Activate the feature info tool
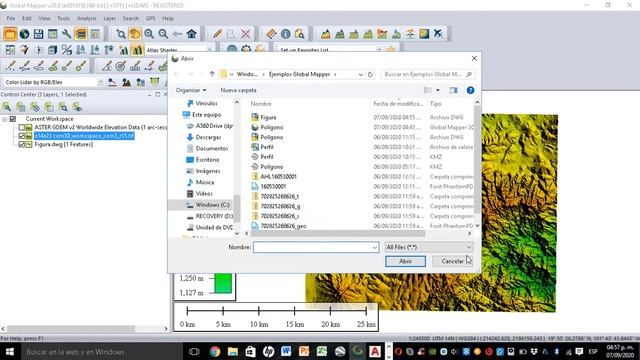The width and height of the screenshot is (640, 360). [x=285, y=33]
